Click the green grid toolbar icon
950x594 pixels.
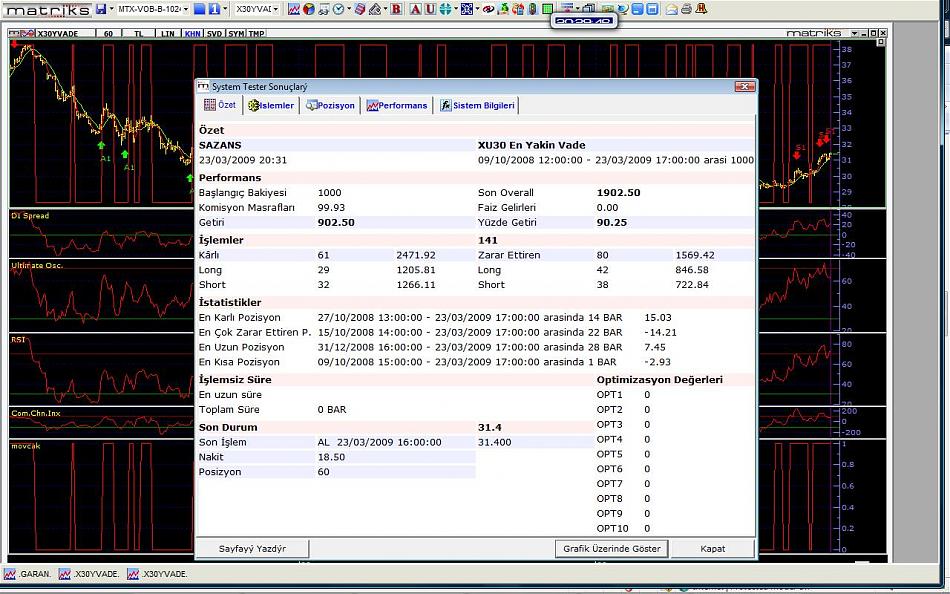tap(547, 9)
